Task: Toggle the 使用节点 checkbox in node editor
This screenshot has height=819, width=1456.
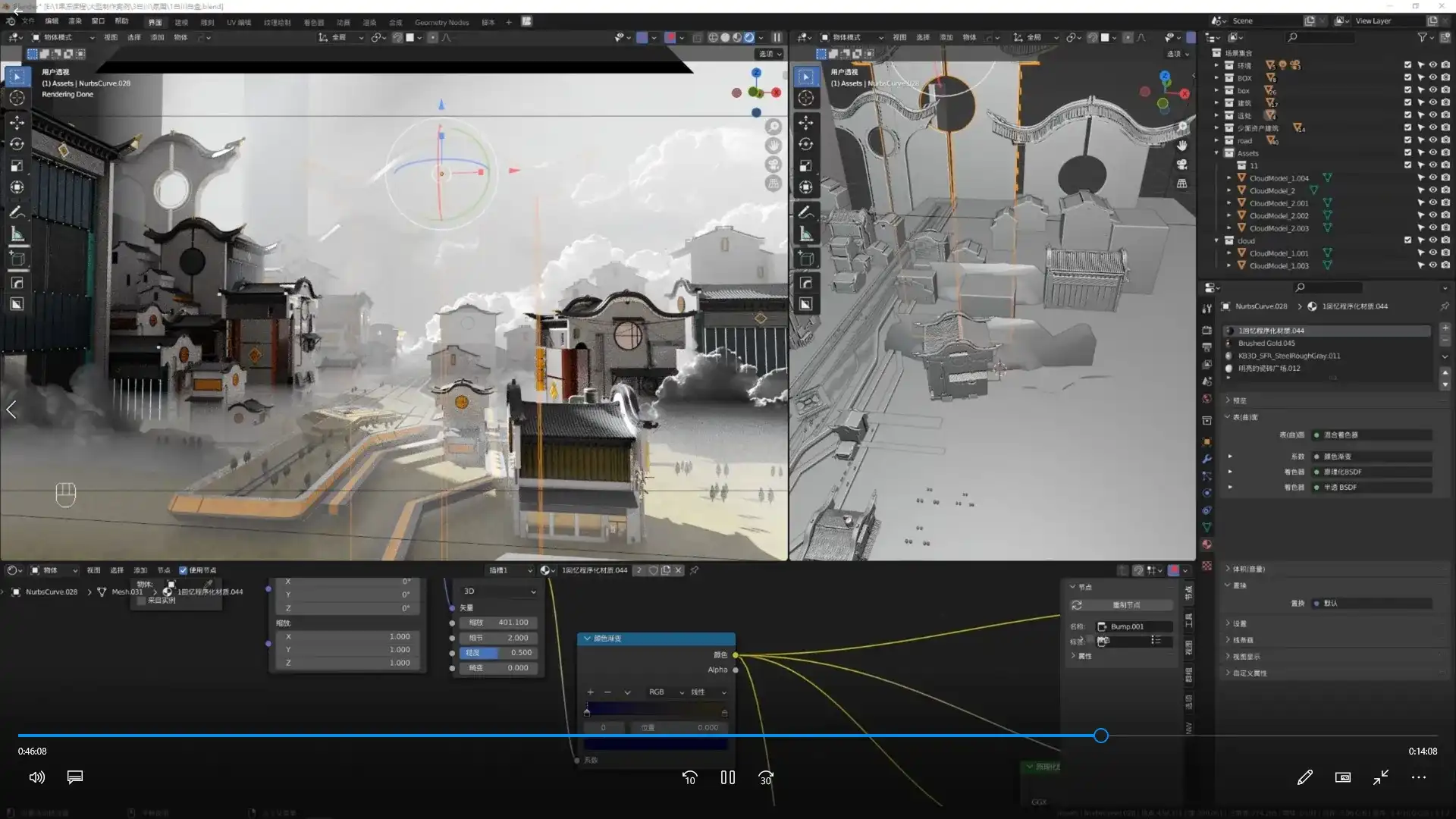Action: pos(183,570)
